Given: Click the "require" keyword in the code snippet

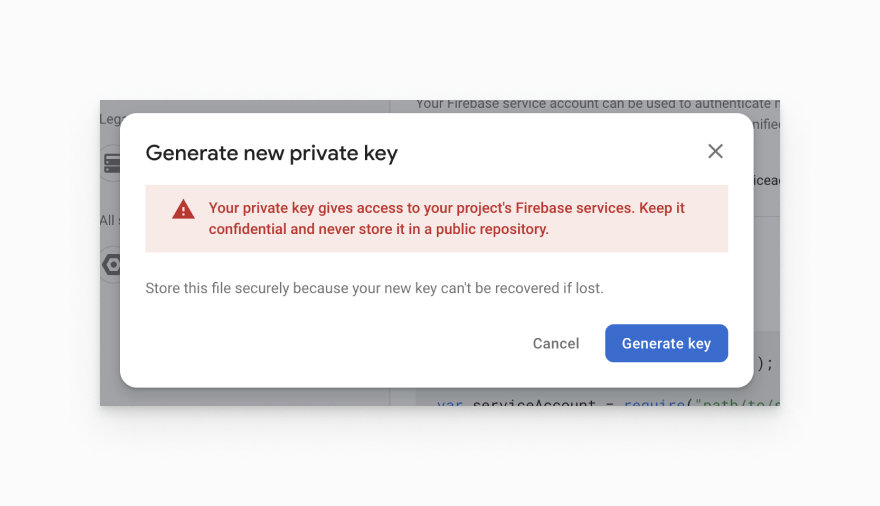Looking at the screenshot, I should 651,402.
